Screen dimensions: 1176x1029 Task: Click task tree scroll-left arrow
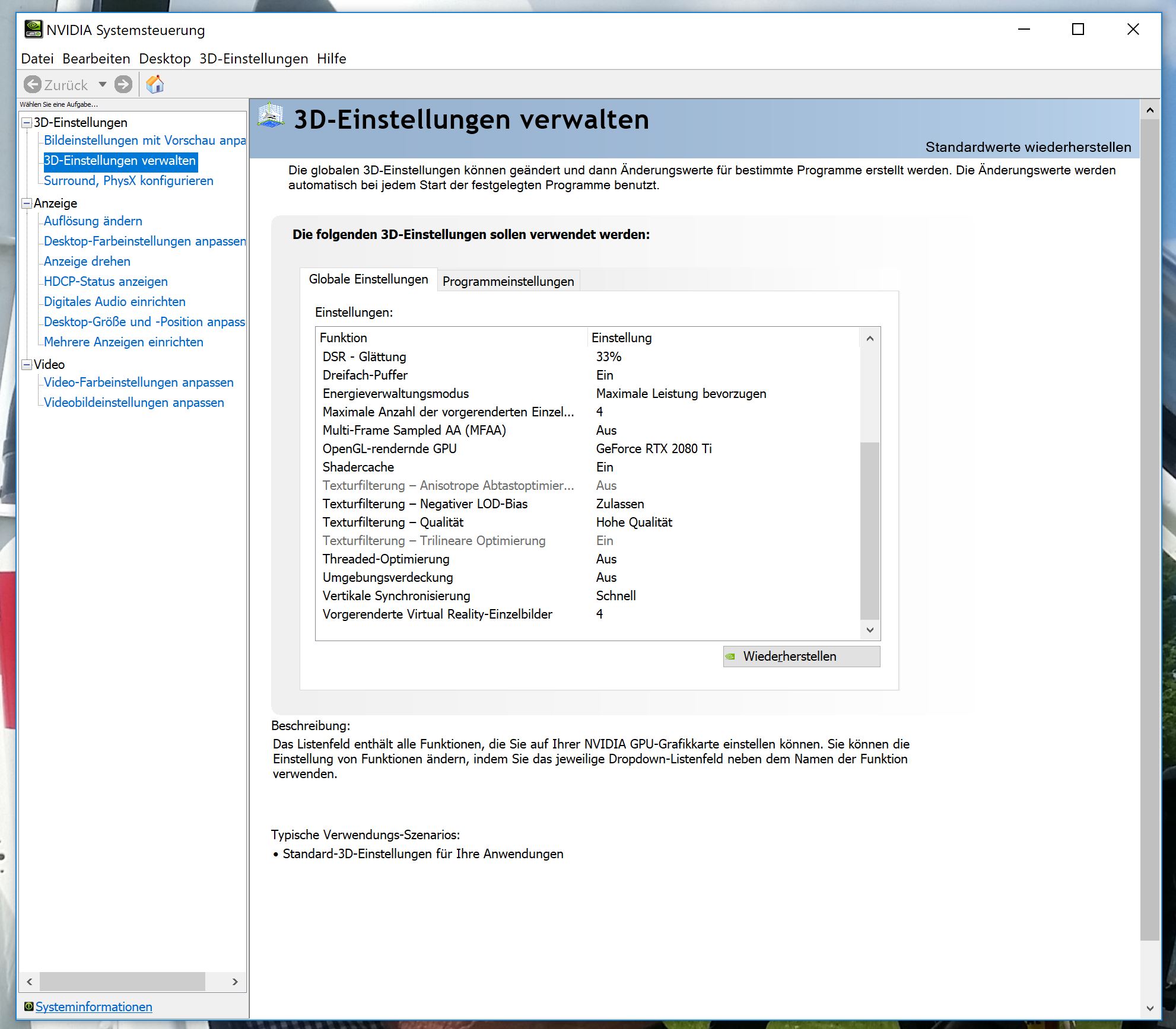30,982
